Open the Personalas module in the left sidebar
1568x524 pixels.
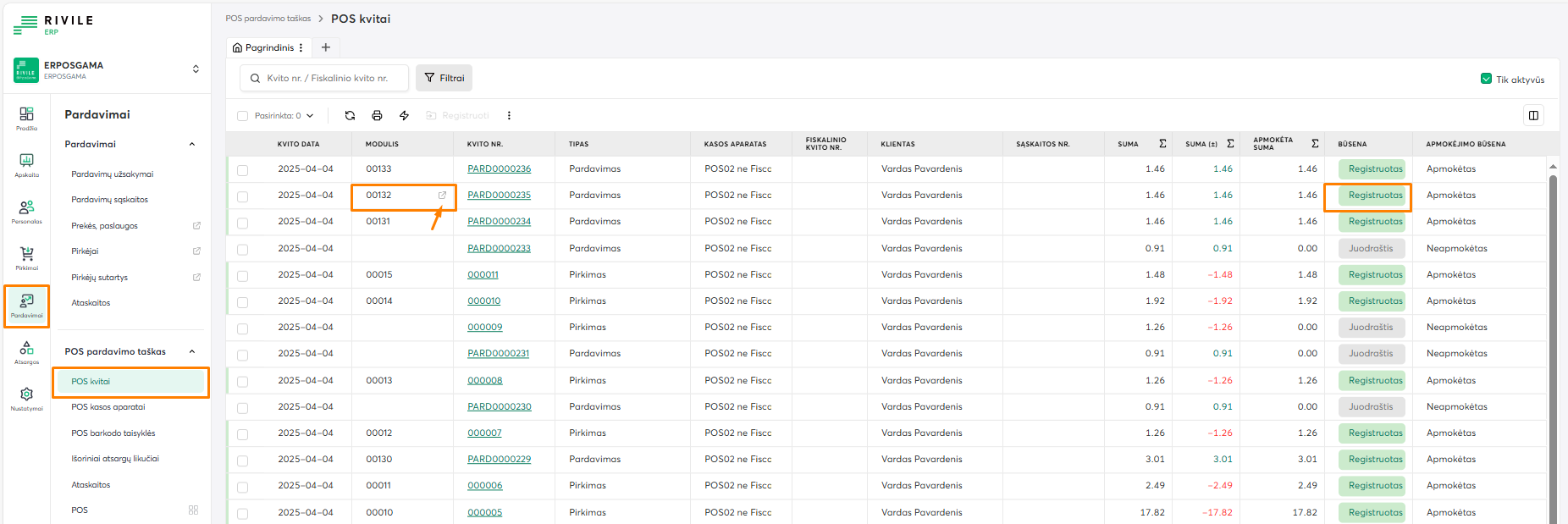click(27, 211)
